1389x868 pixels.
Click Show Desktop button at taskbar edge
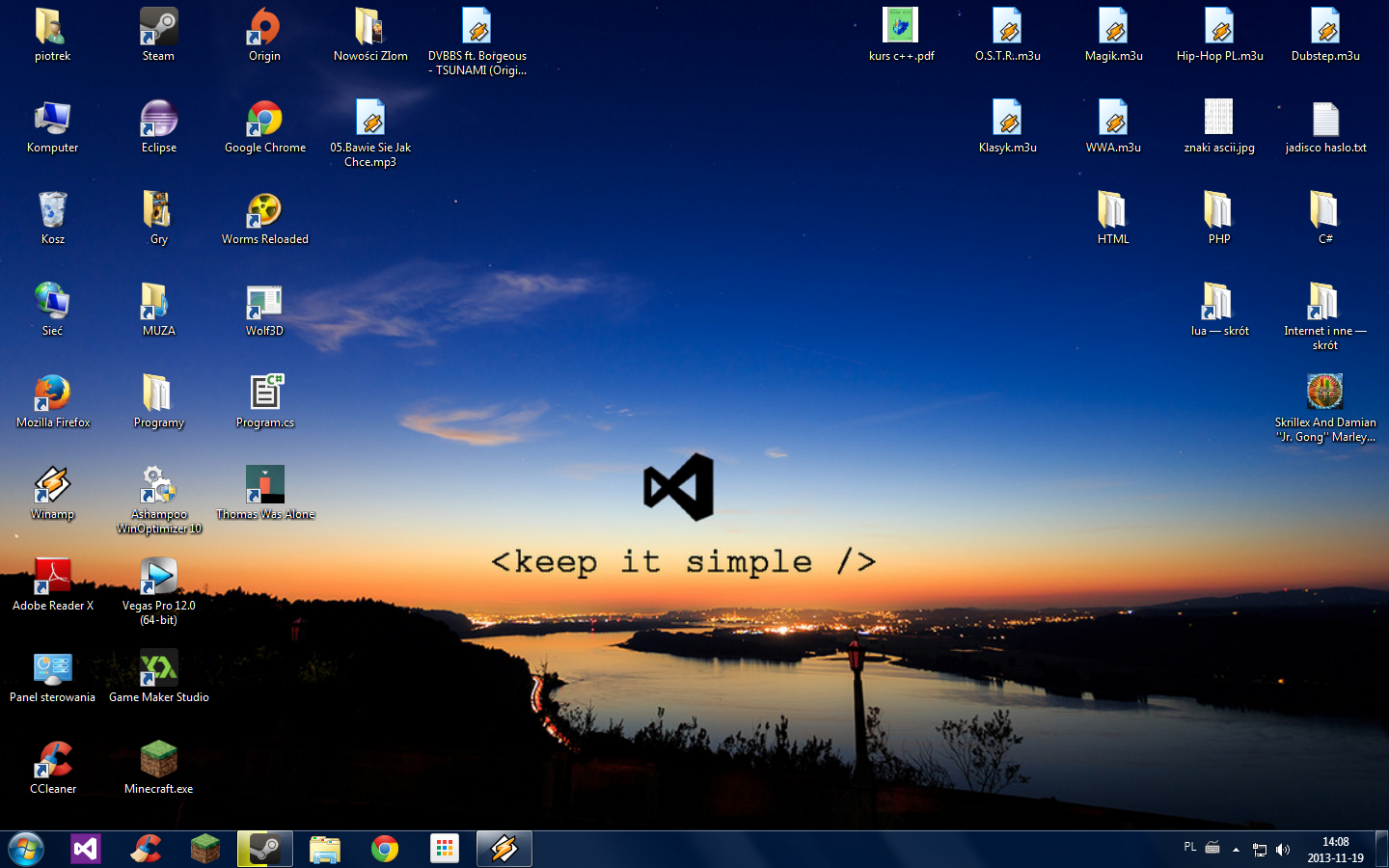[x=1381, y=850]
